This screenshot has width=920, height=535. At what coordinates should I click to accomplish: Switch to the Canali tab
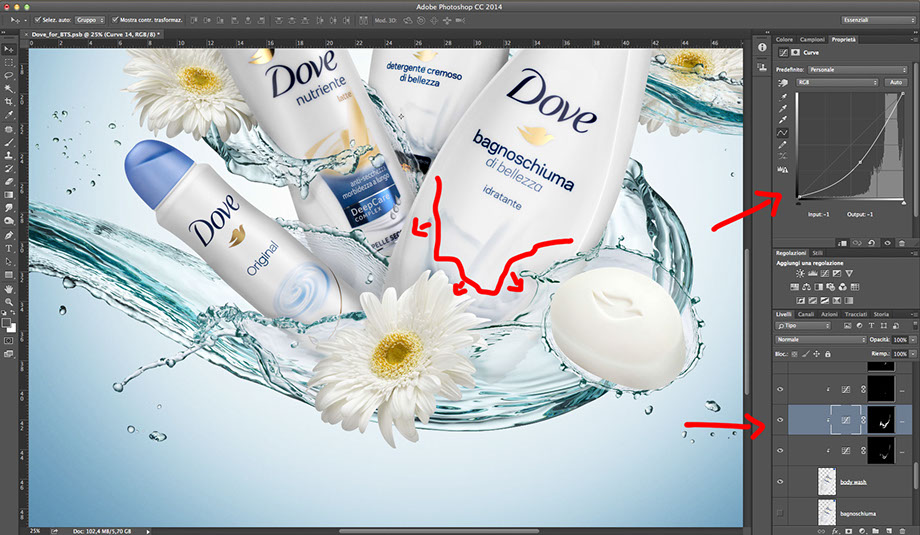coord(806,314)
